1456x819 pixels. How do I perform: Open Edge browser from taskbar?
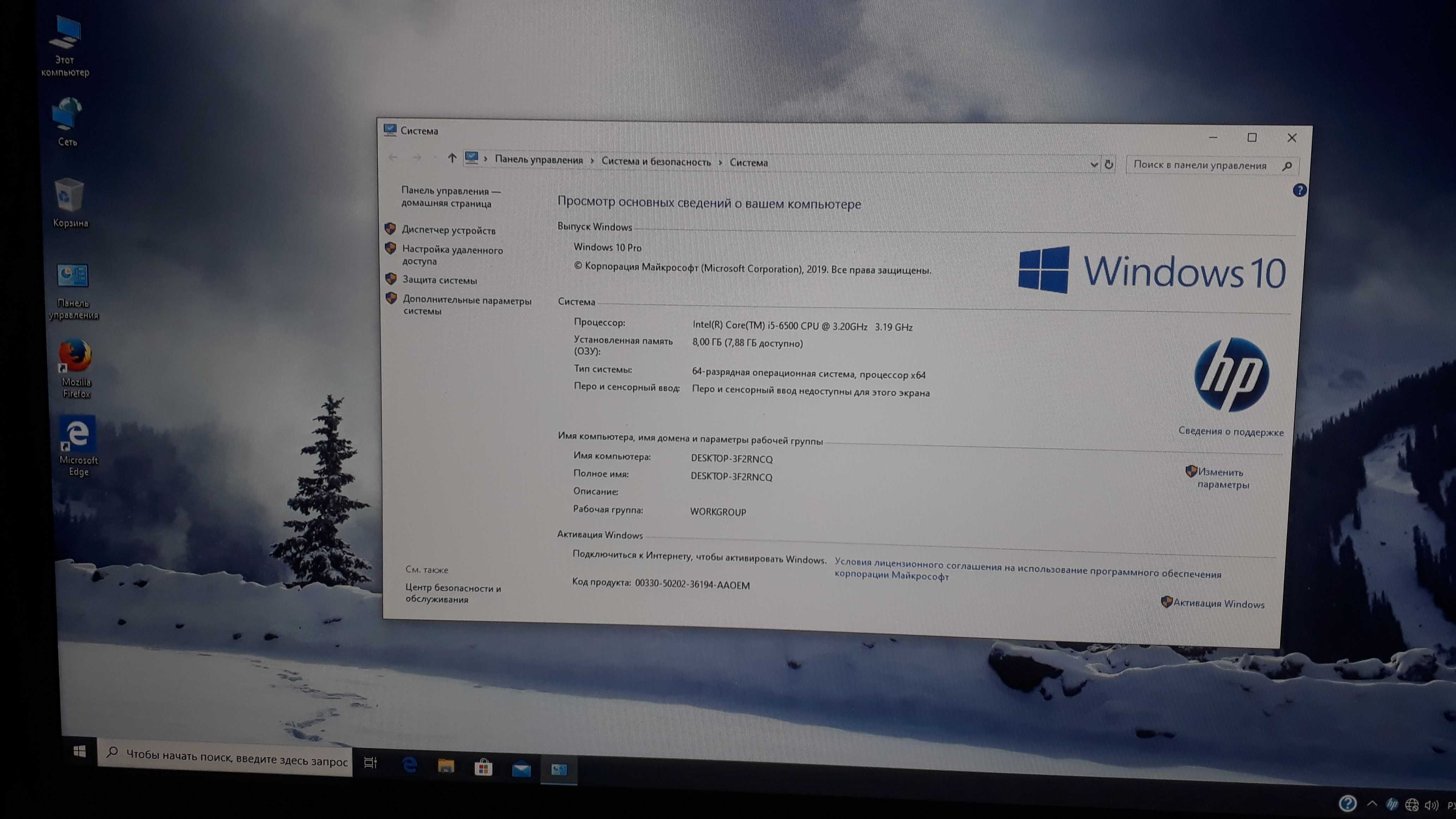pyautogui.click(x=409, y=765)
